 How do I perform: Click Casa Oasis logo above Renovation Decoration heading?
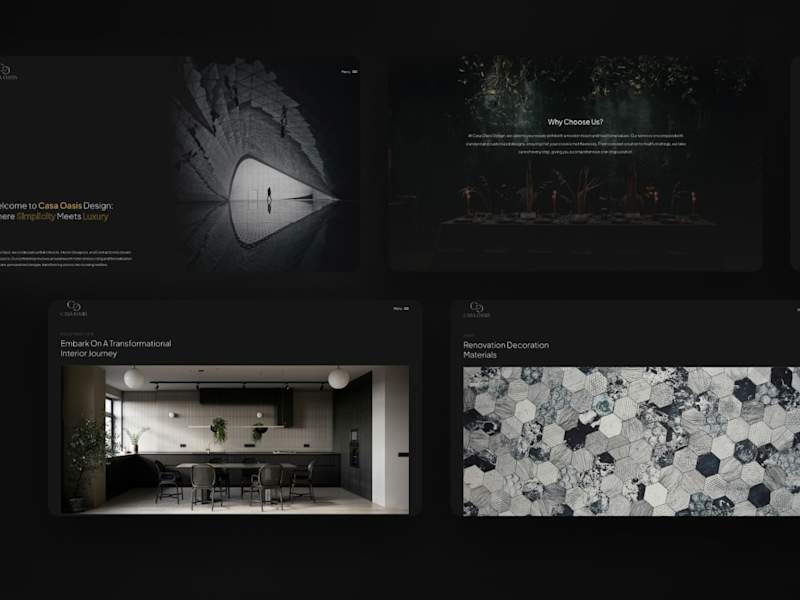click(x=477, y=310)
